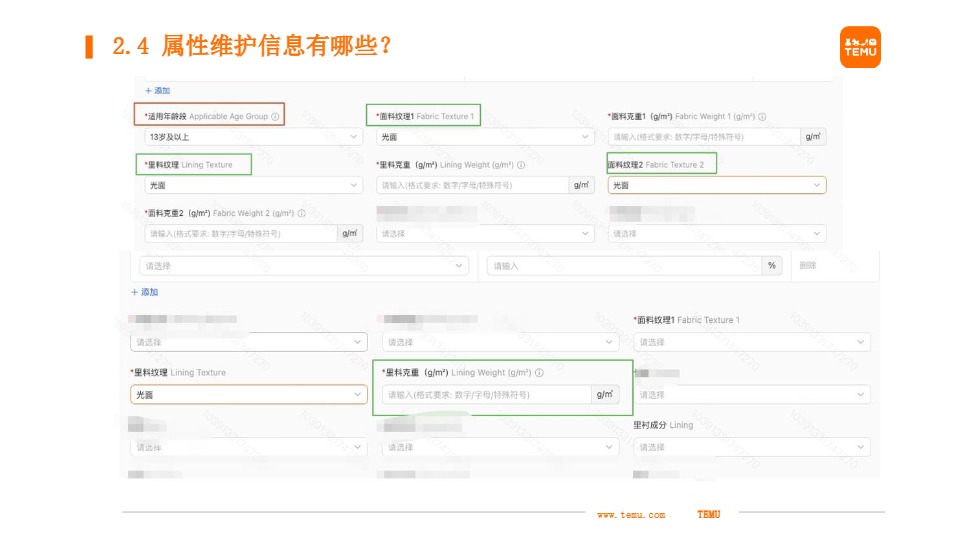Open the 请选择 dropdown under Fabric Texture 1 in lower form

coord(752,342)
